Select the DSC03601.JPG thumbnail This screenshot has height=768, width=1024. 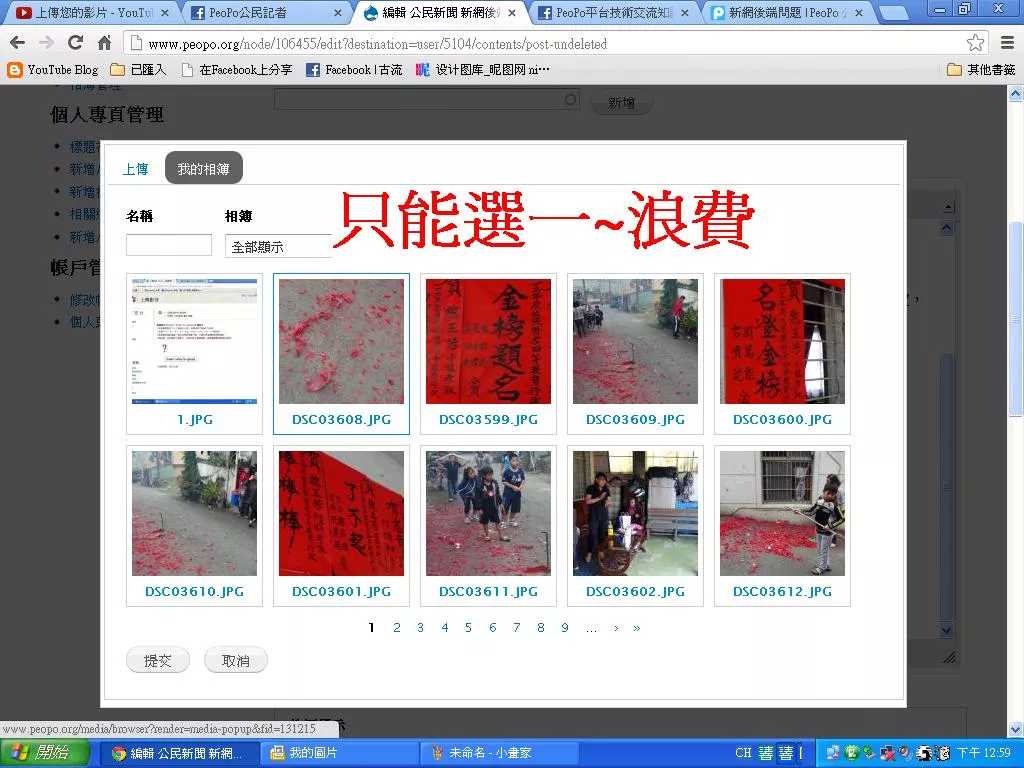coord(342,526)
